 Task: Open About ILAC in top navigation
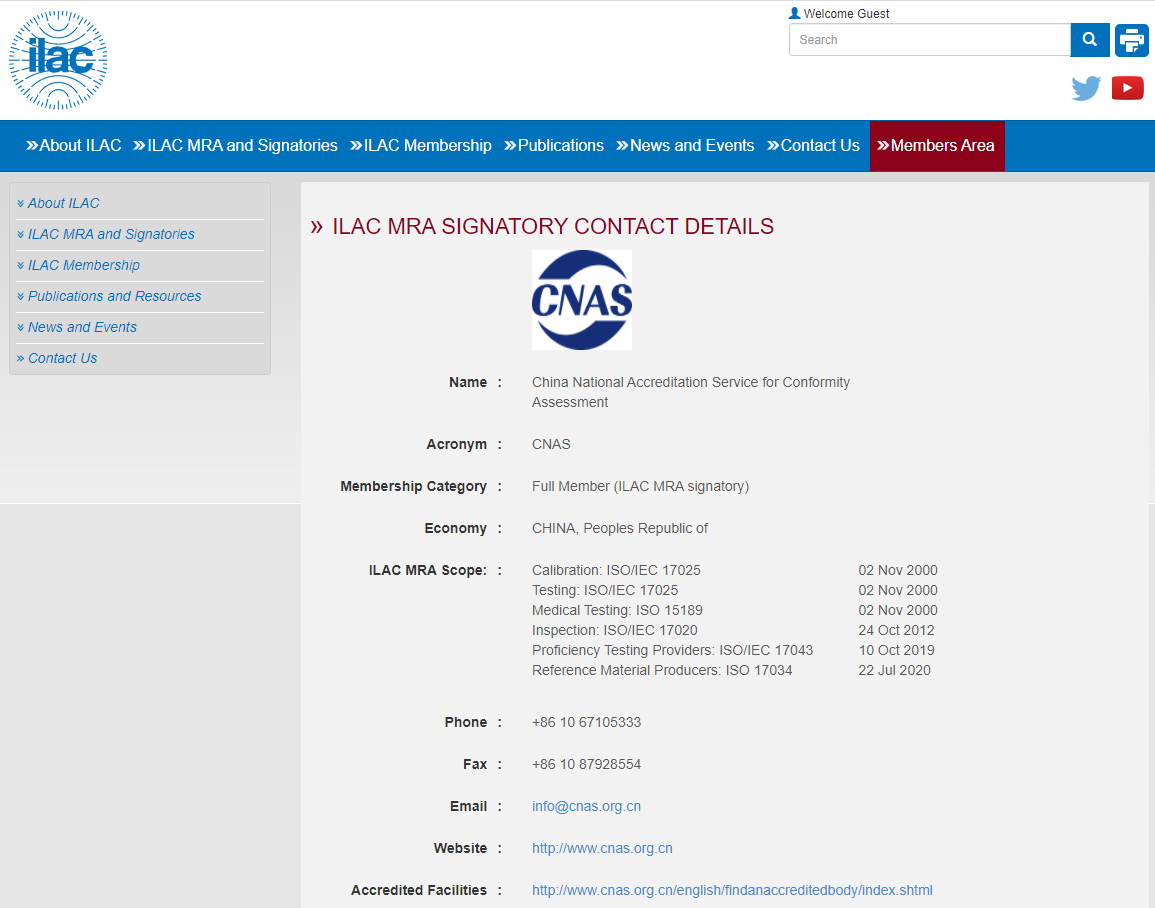click(74, 146)
